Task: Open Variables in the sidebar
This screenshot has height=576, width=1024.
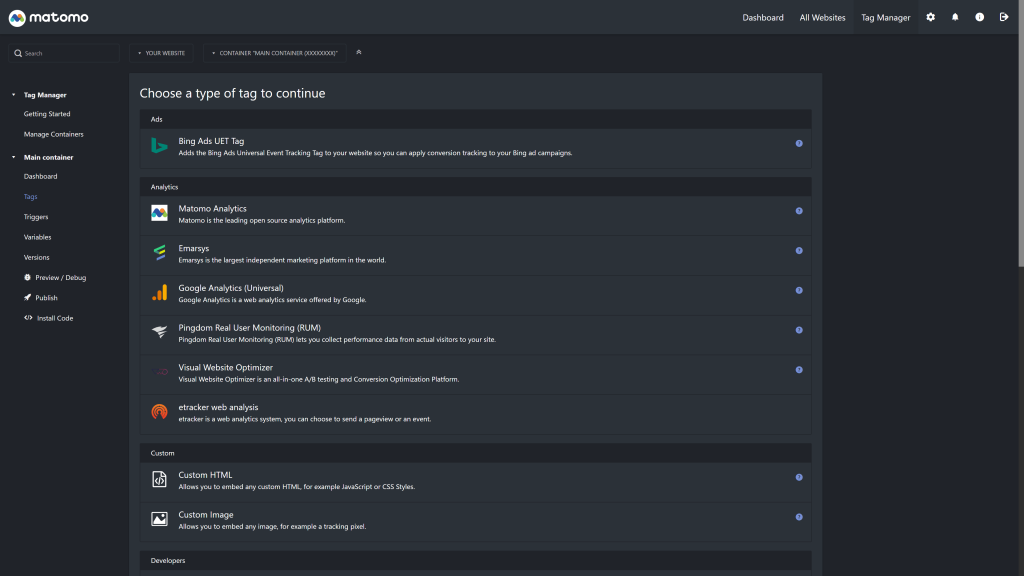Action: click(x=37, y=237)
